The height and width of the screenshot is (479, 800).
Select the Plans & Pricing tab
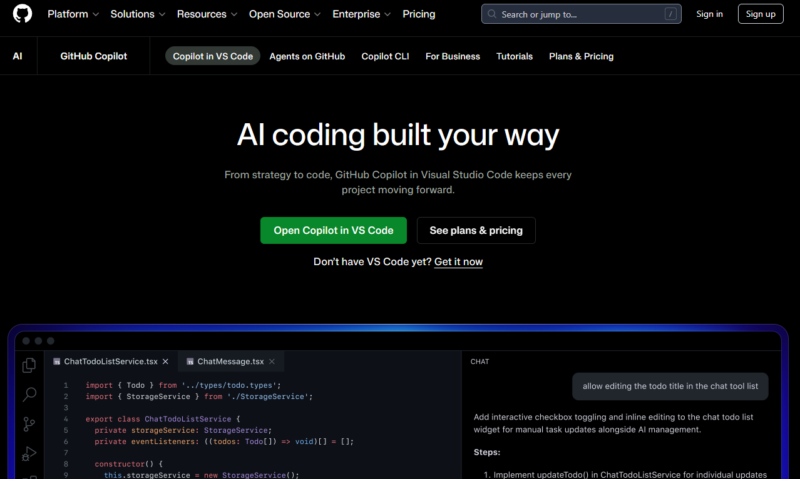pyautogui.click(x=581, y=56)
